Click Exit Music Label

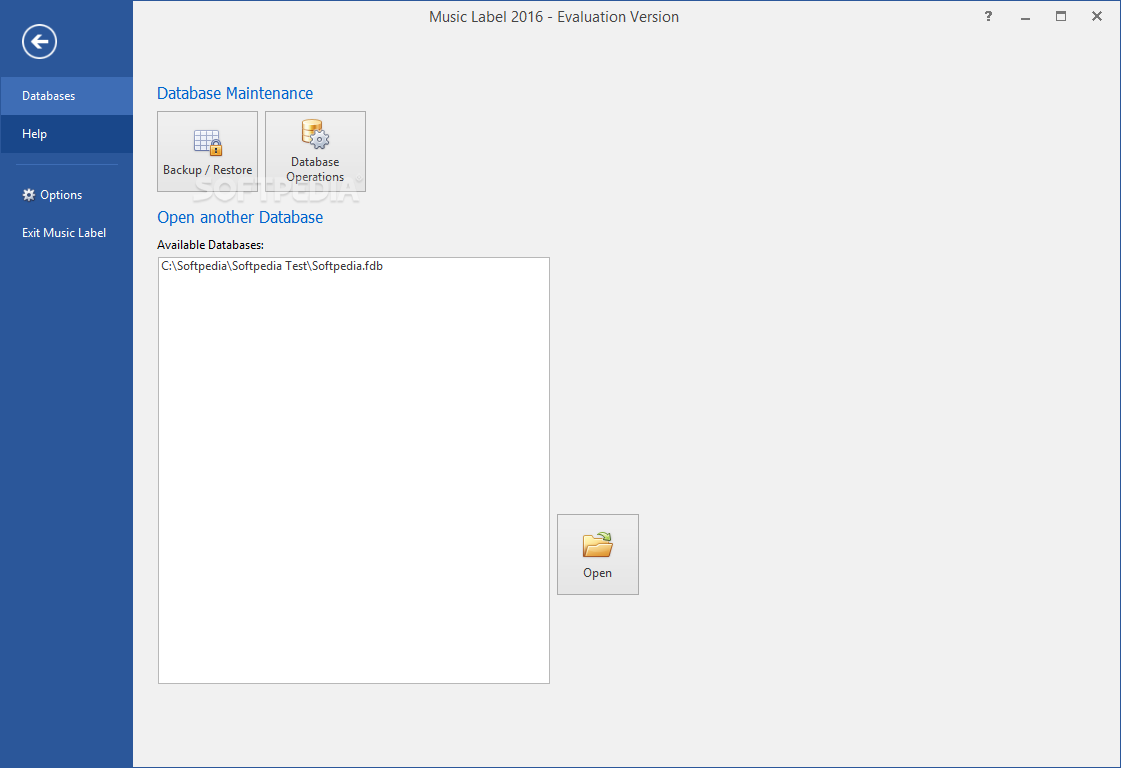[64, 232]
